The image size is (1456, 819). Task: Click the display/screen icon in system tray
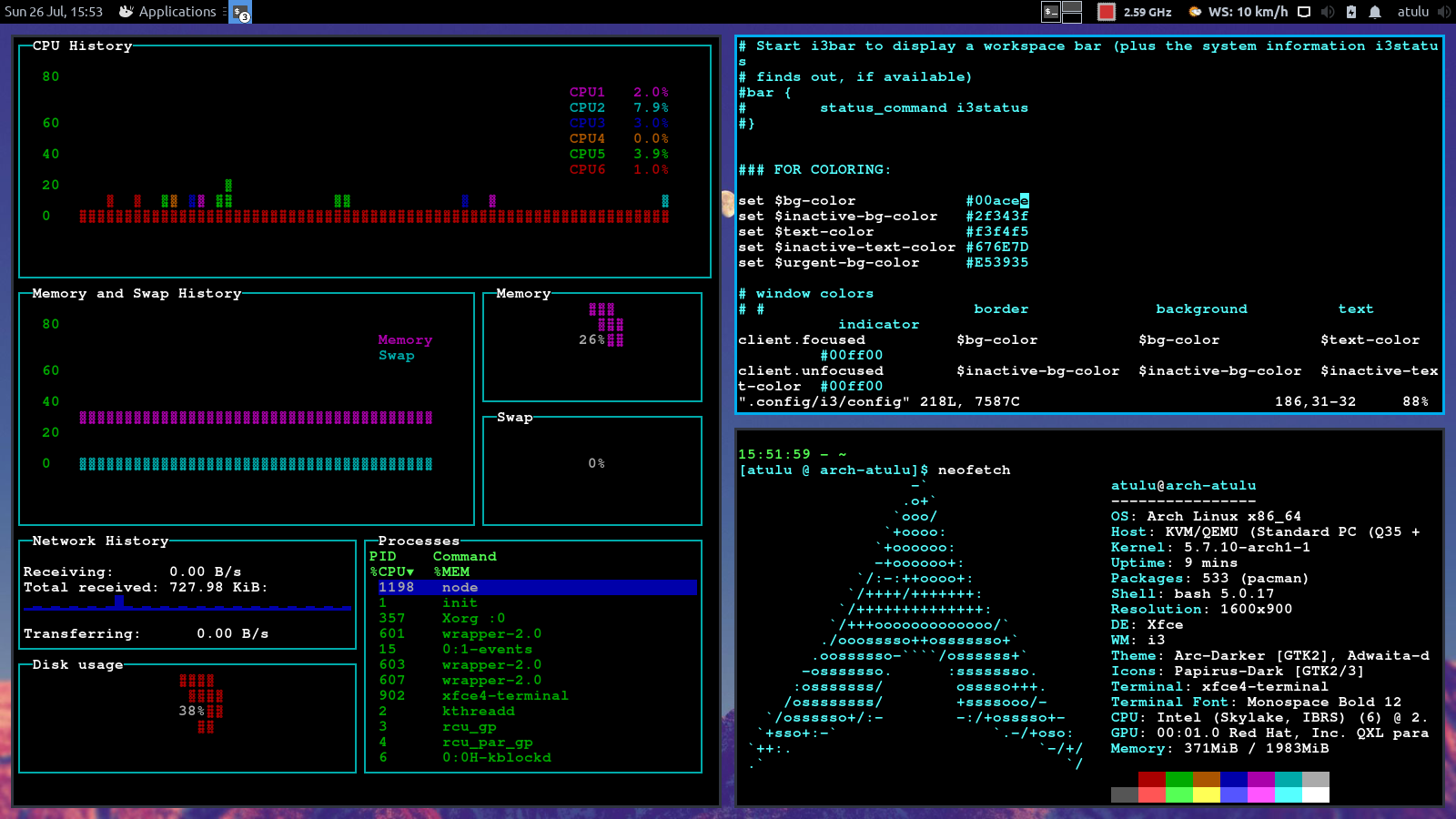pyautogui.click(x=1304, y=12)
